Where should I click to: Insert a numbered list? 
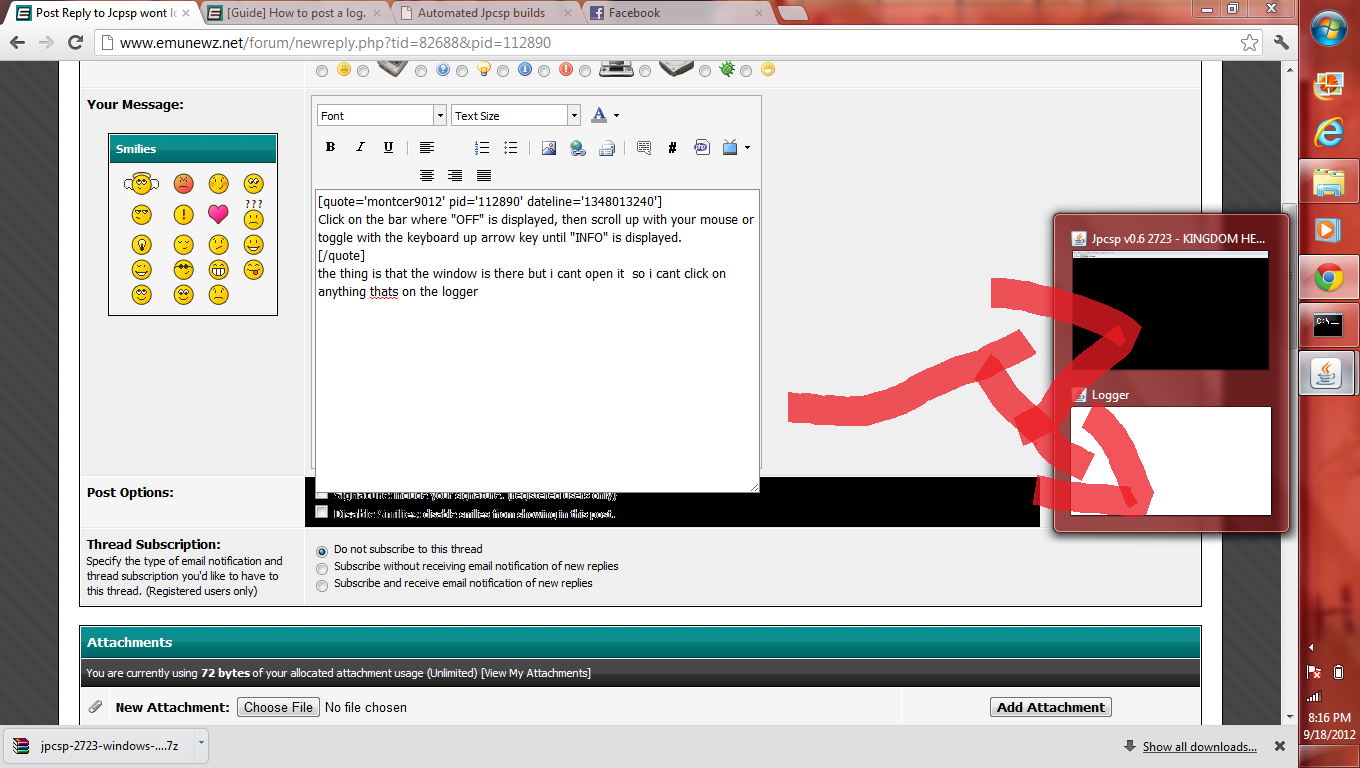(482, 147)
